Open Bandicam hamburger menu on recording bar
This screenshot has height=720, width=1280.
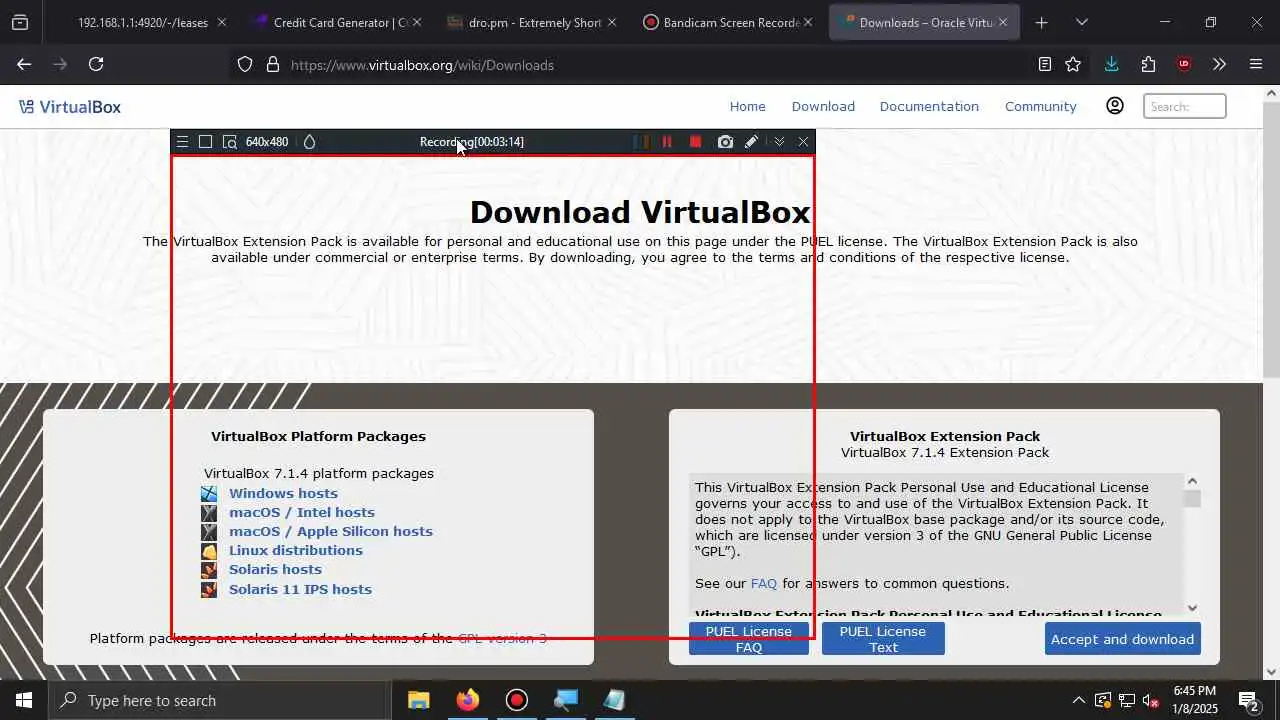pos(182,142)
